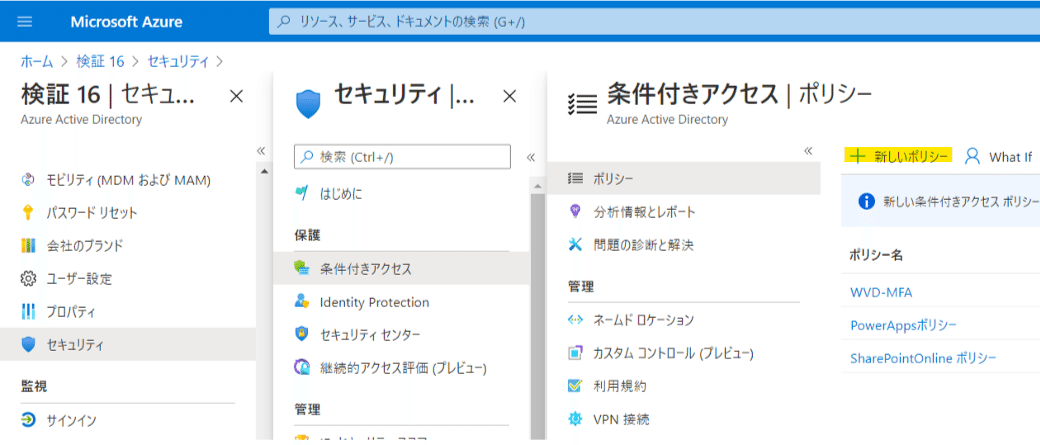Screen dimensions: 1040x445
Task: Click shield icon for セキュリティ menu item
Action: pos(28,345)
